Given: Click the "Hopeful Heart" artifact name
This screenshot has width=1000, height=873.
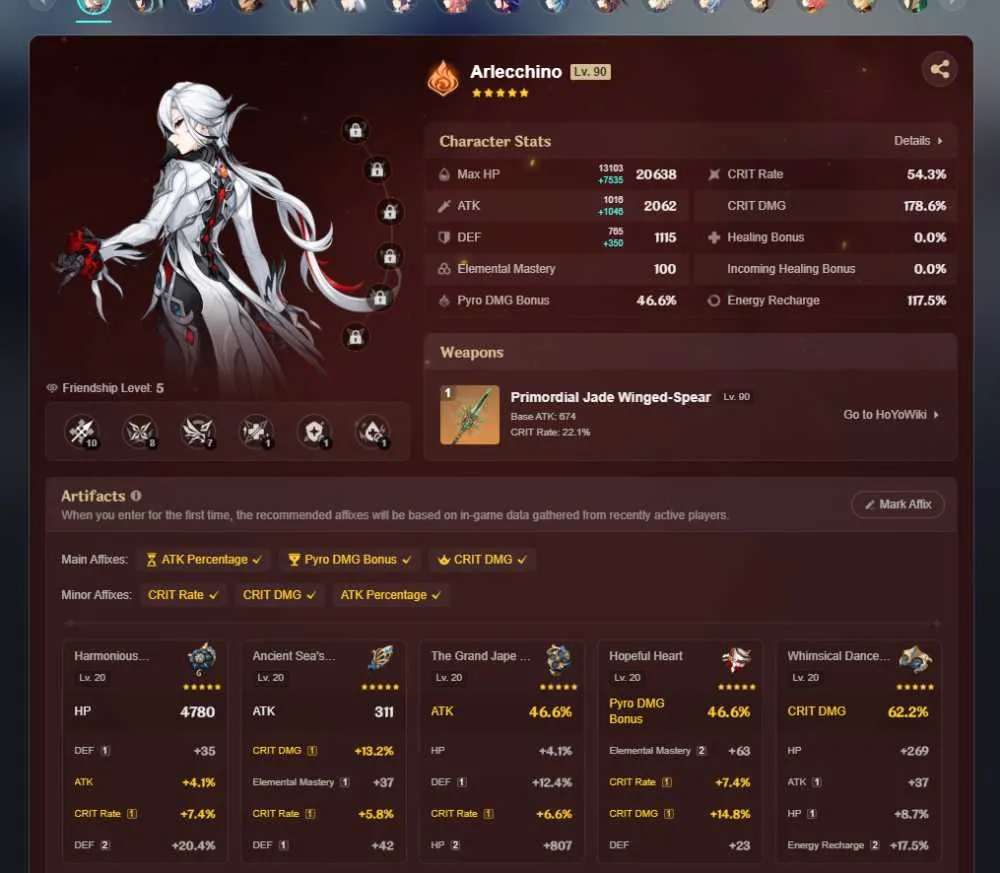Looking at the screenshot, I should click(x=645, y=656).
